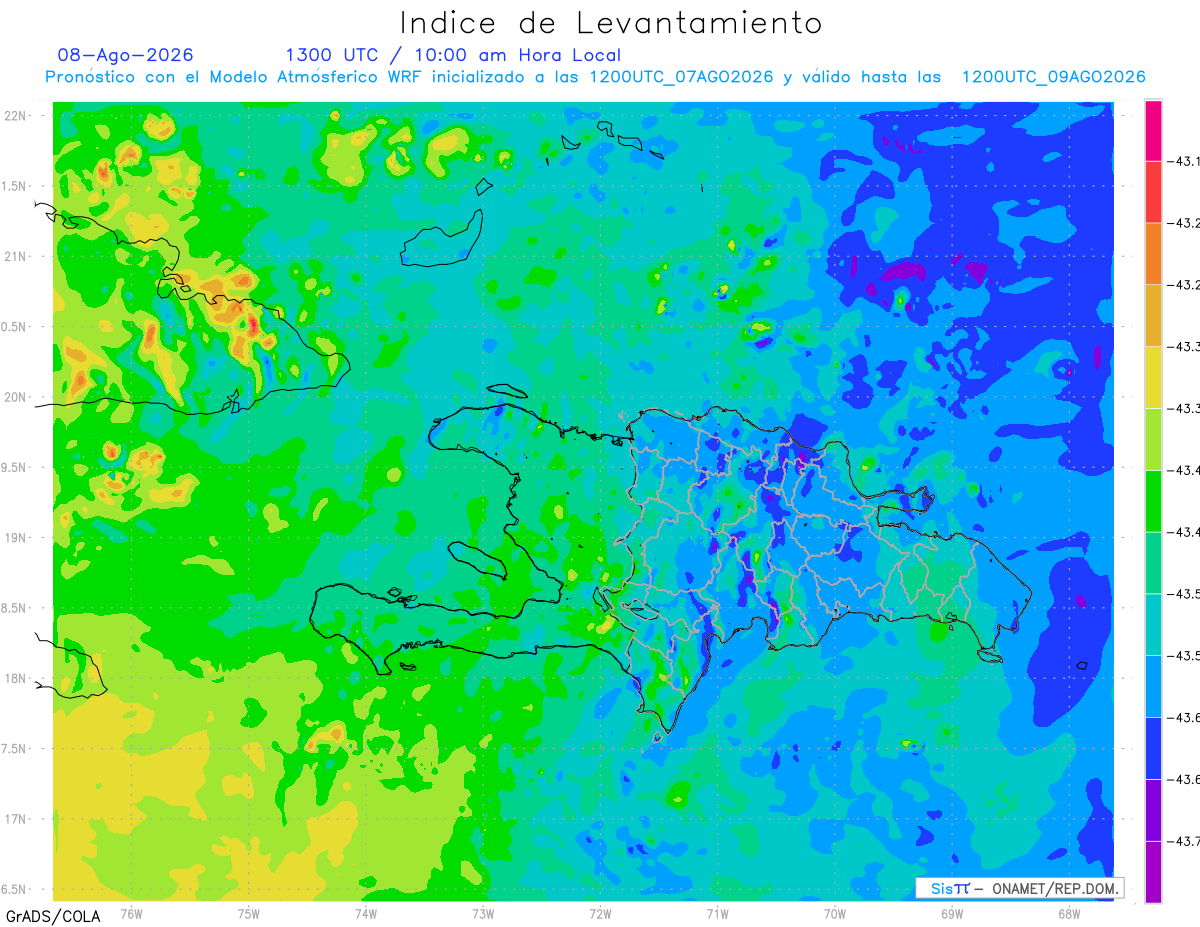Click the 18N latitude label
The height and width of the screenshot is (927, 1200).
coord(15,678)
